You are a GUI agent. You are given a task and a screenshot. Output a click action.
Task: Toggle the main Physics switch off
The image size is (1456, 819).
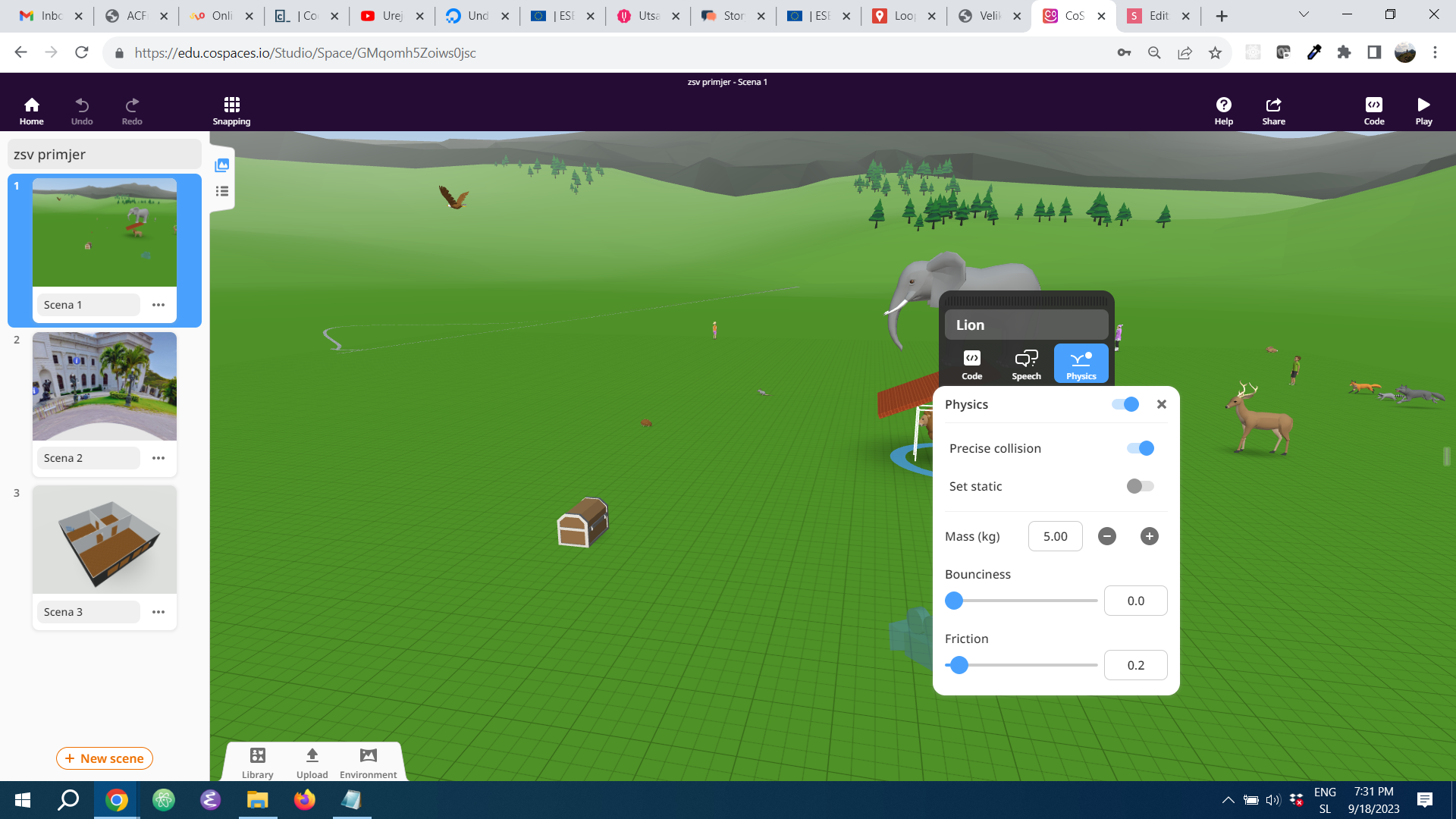pyautogui.click(x=1125, y=404)
